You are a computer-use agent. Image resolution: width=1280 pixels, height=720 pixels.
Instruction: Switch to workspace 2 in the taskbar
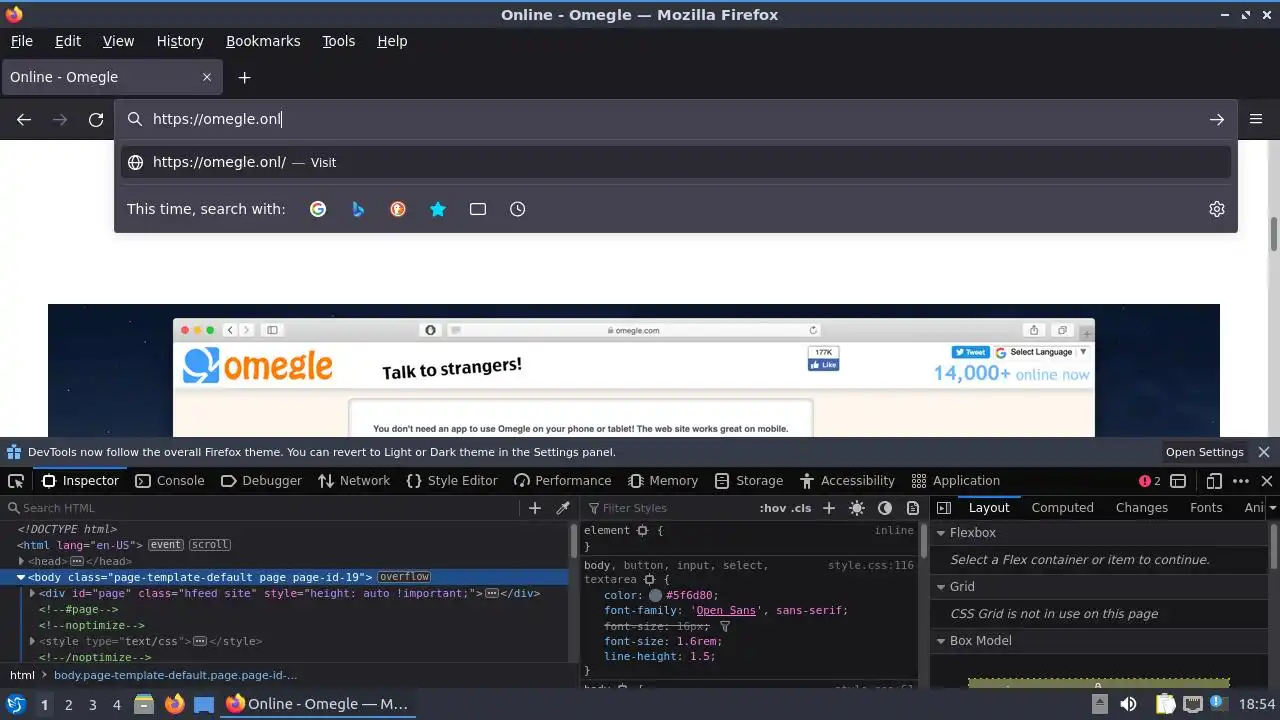[x=68, y=704]
